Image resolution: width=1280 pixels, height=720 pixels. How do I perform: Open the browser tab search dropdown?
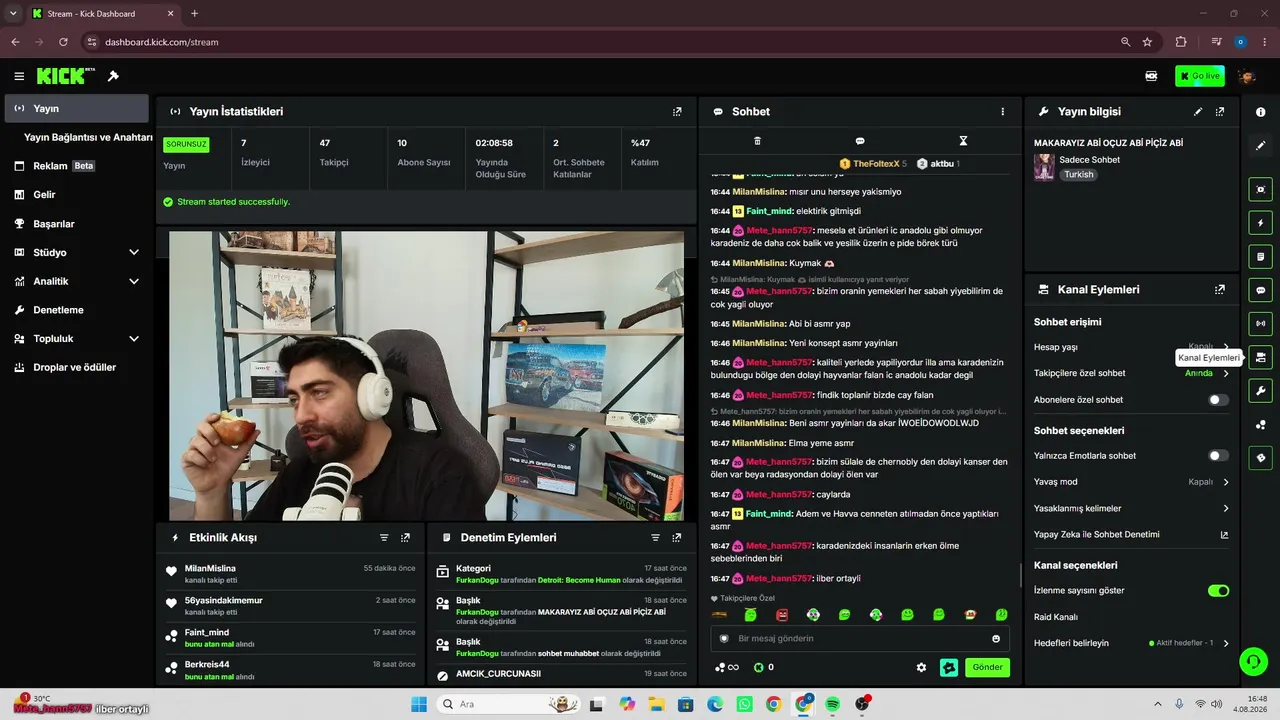[x=13, y=13]
